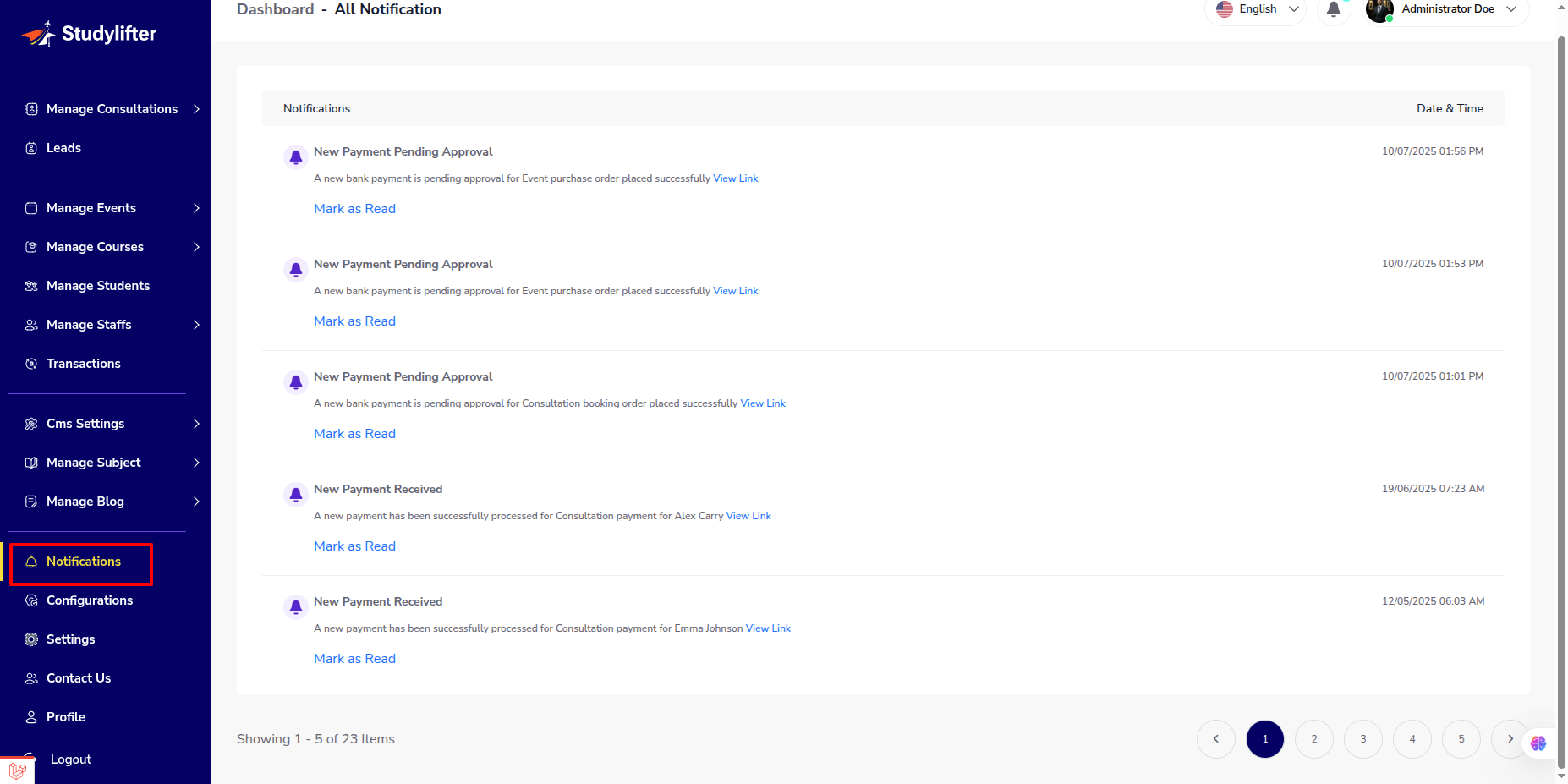Screen dimensions: 1568x784
Task: Go to pagination page 2
Action: coord(1314,739)
